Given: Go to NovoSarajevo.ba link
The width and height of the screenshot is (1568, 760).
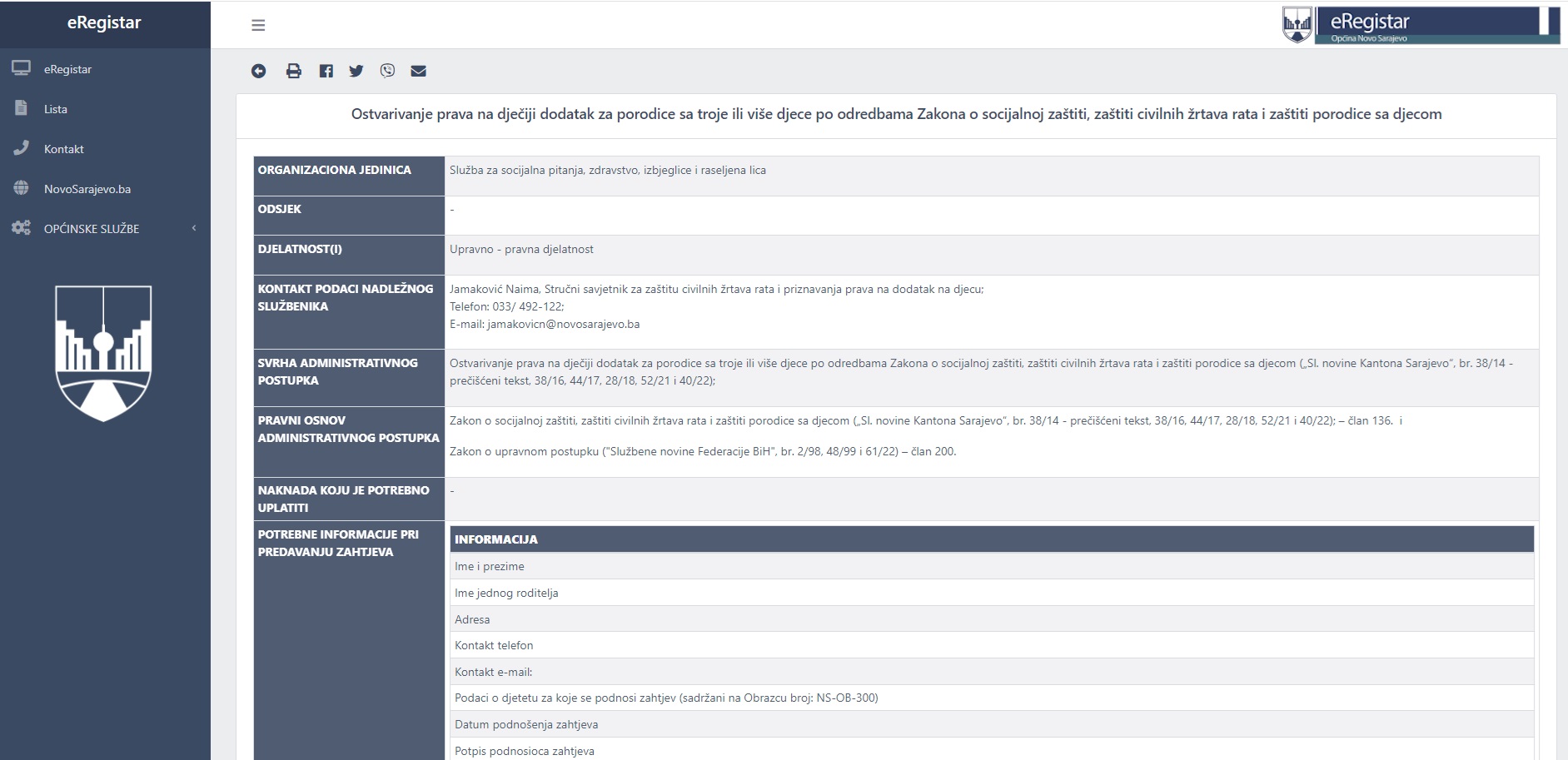Looking at the screenshot, I should tap(87, 189).
